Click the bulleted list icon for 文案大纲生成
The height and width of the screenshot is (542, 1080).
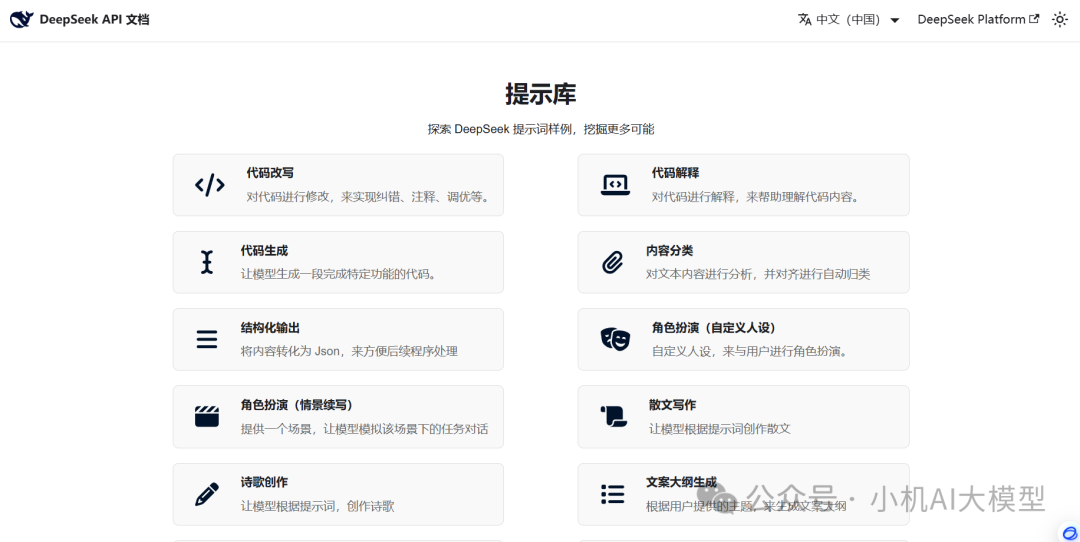pos(612,494)
